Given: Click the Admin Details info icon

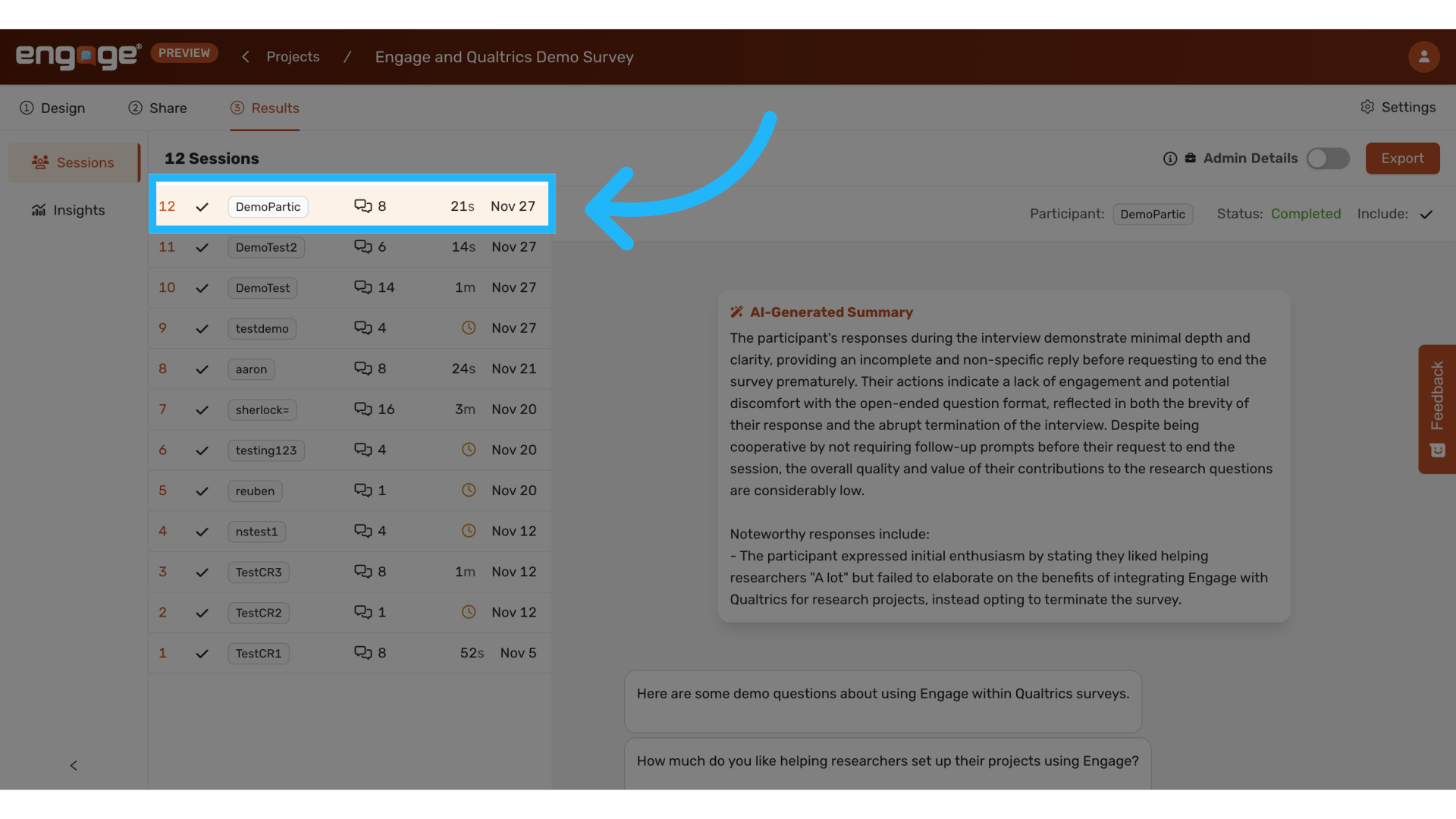Looking at the screenshot, I should point(1170,158).
